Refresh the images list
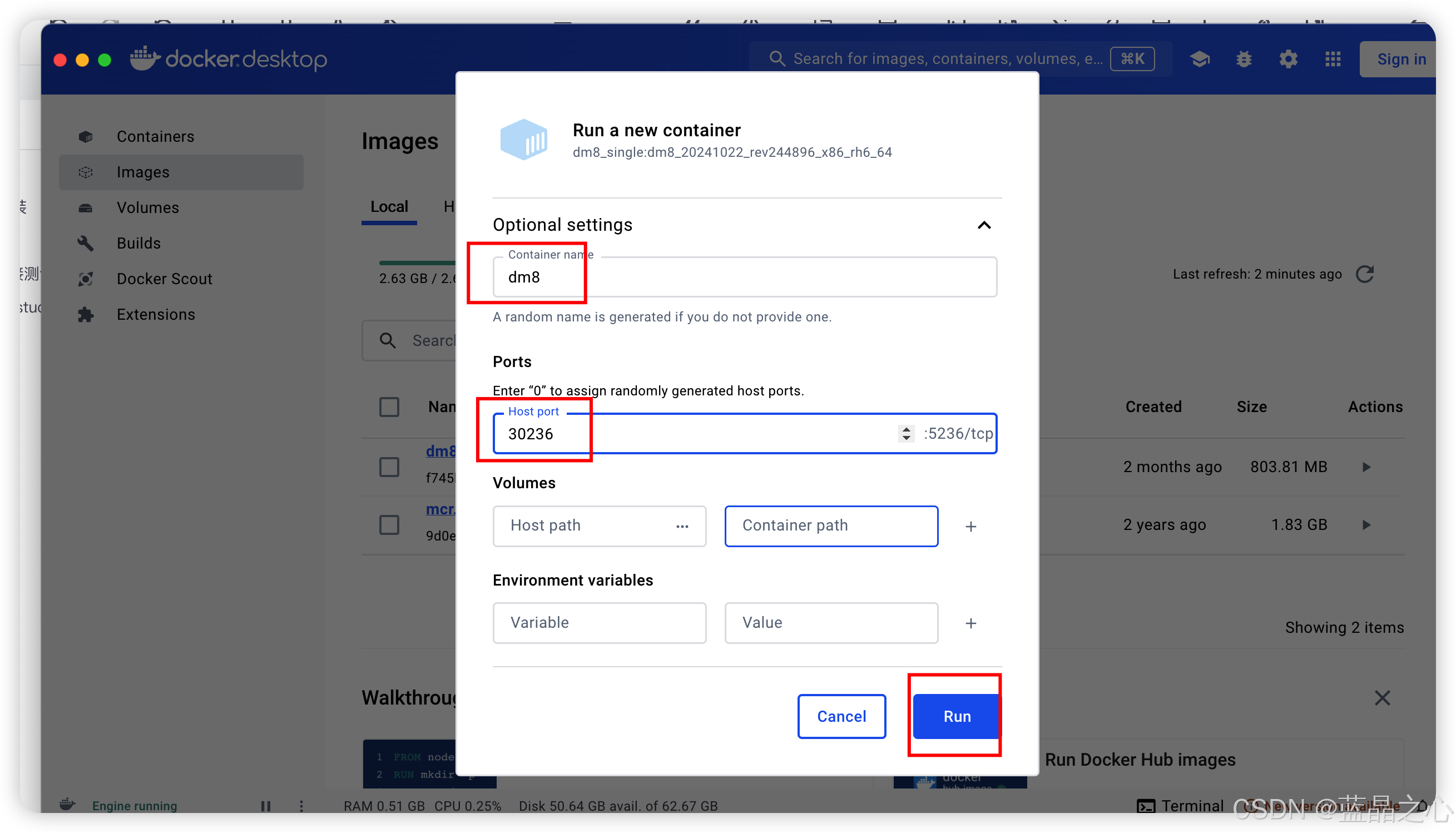Image resolution: width=1456 pixels, height=833 pixels. 1365,274
